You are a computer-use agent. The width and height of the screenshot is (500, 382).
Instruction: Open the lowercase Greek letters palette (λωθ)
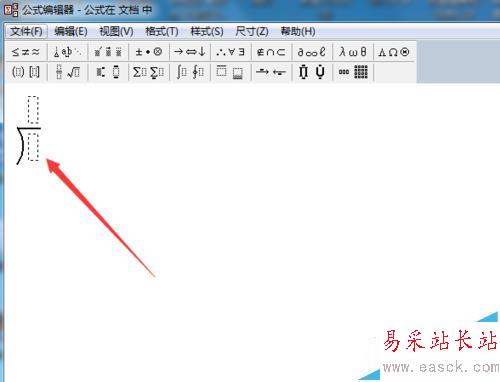point(353,52)
